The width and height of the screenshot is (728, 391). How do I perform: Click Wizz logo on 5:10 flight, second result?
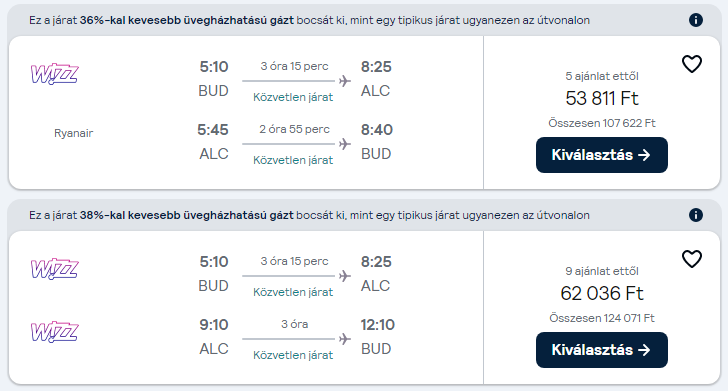54,269
